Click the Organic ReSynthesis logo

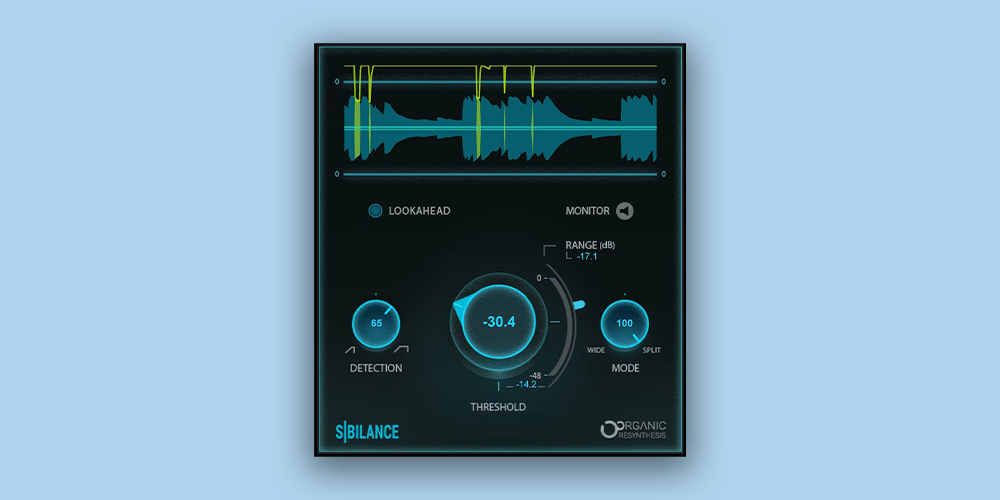point(634,429)
